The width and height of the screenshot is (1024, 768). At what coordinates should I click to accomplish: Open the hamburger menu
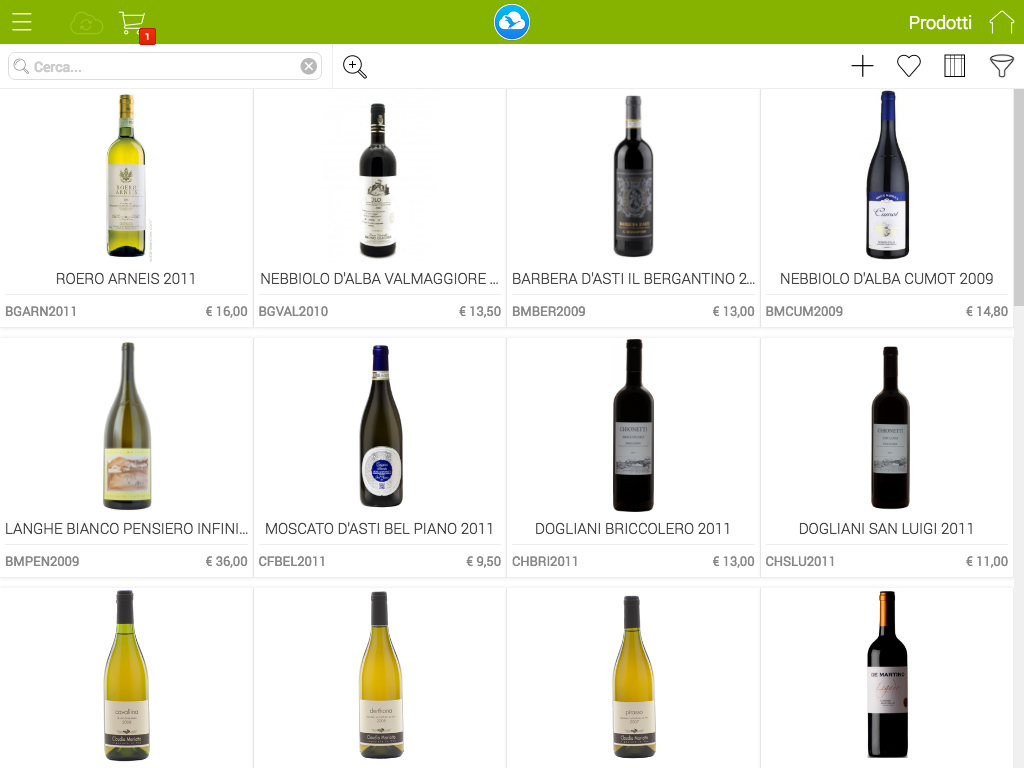22,22
